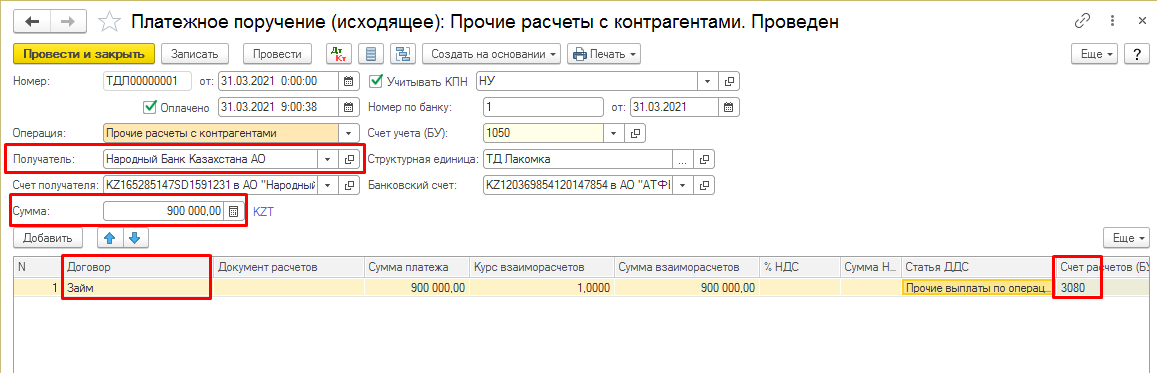This screenshot has width=1157, height=373.
Task: Expand the Операция dropdown list
Action: coord(349,133)
